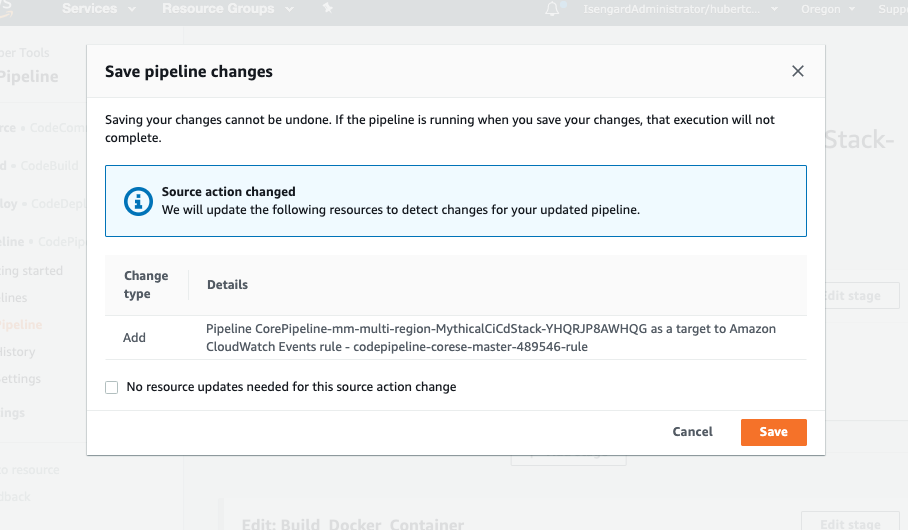Click the pin shortcut icon in the header
Image resolution: width=908 pixels, height=530 pixels.
tap(328, 8)
